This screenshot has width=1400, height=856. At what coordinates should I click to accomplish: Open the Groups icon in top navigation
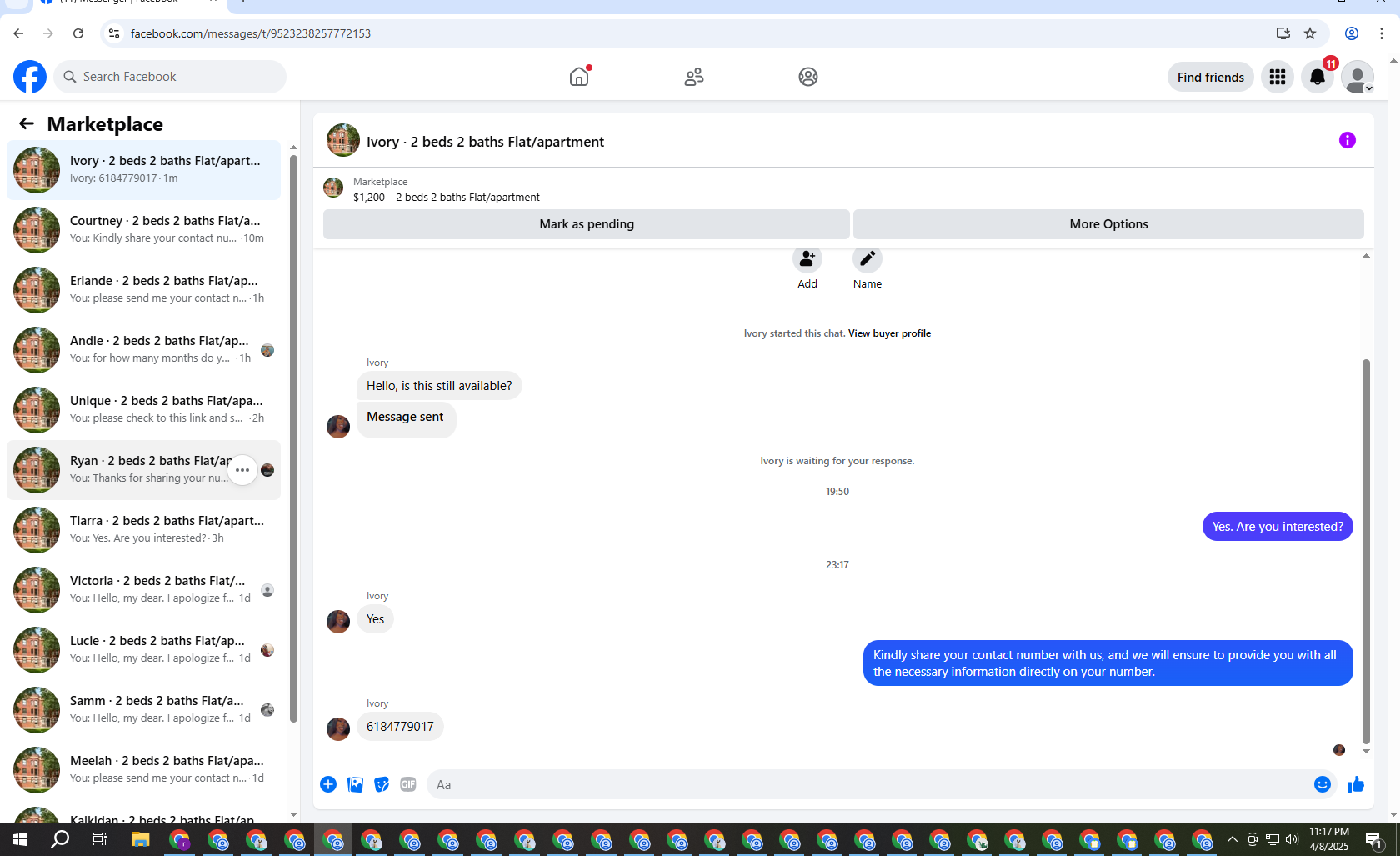808,77
